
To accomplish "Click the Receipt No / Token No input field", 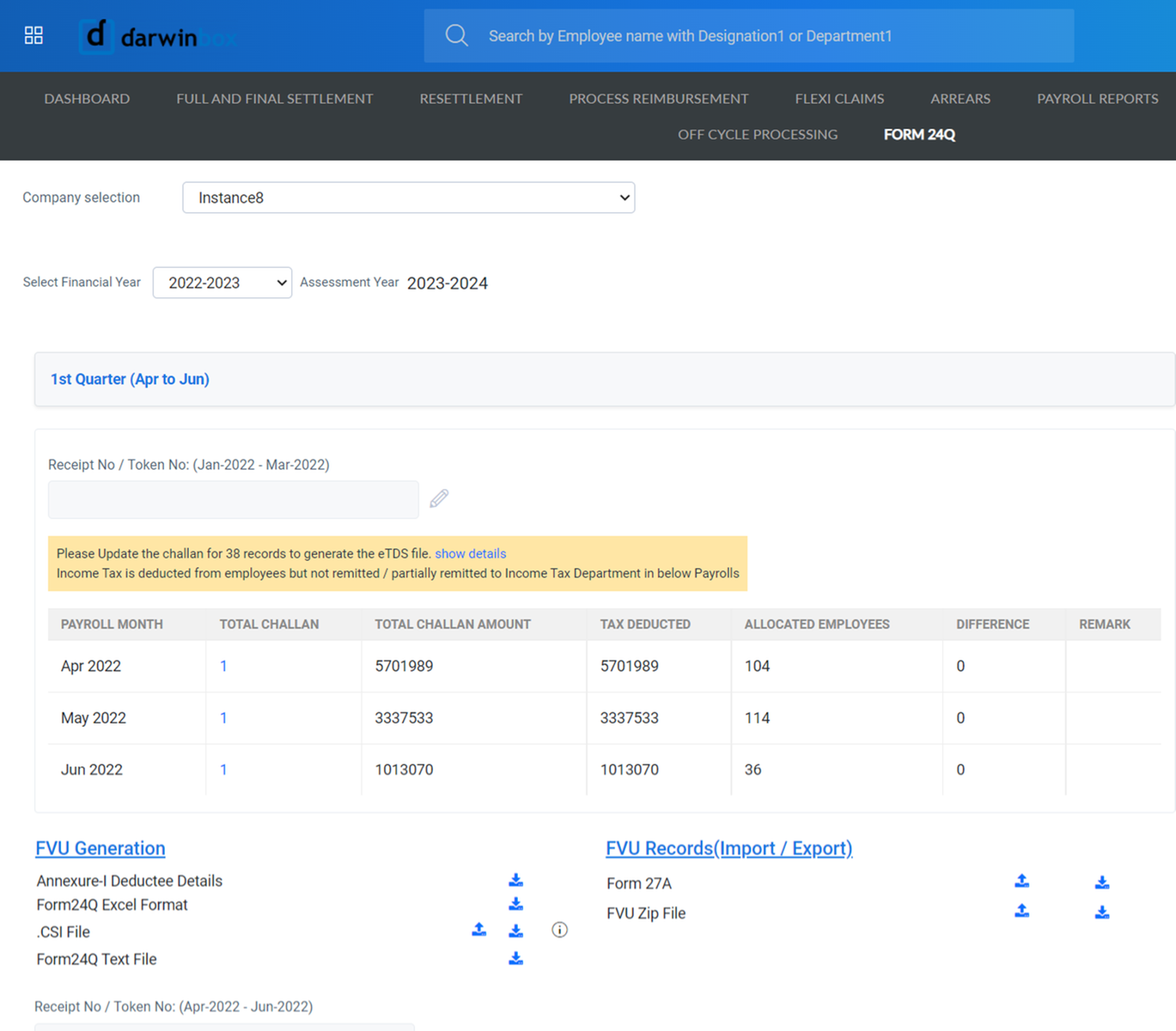I will [x=233, y=499].
